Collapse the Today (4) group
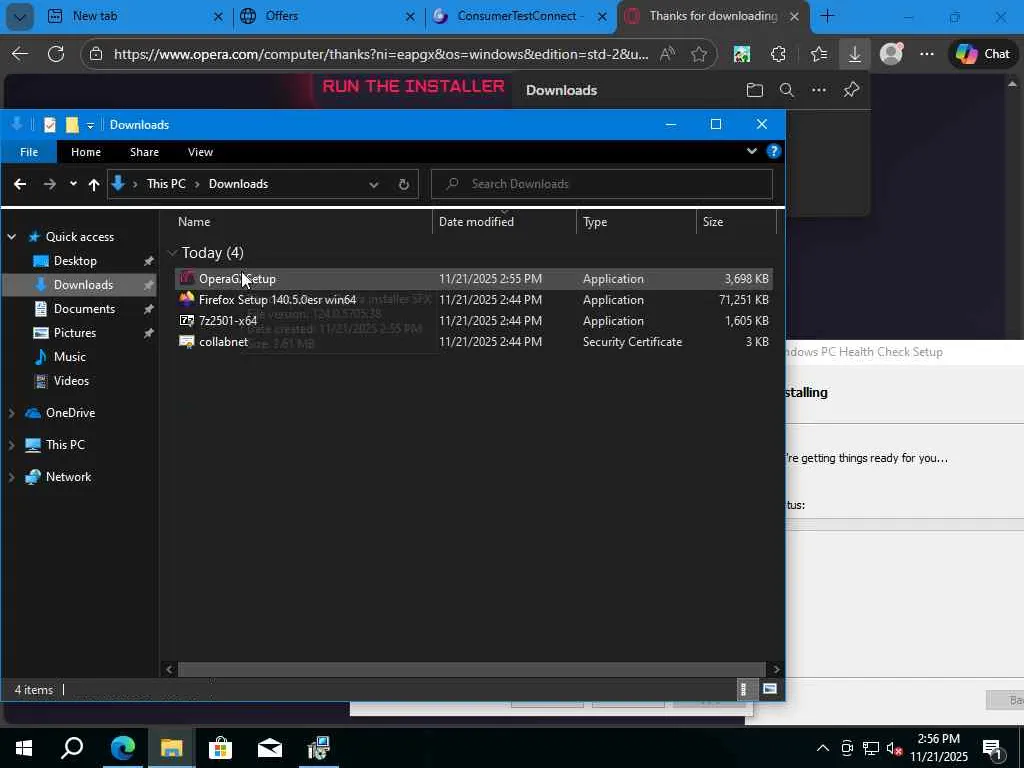 point(172,253)
